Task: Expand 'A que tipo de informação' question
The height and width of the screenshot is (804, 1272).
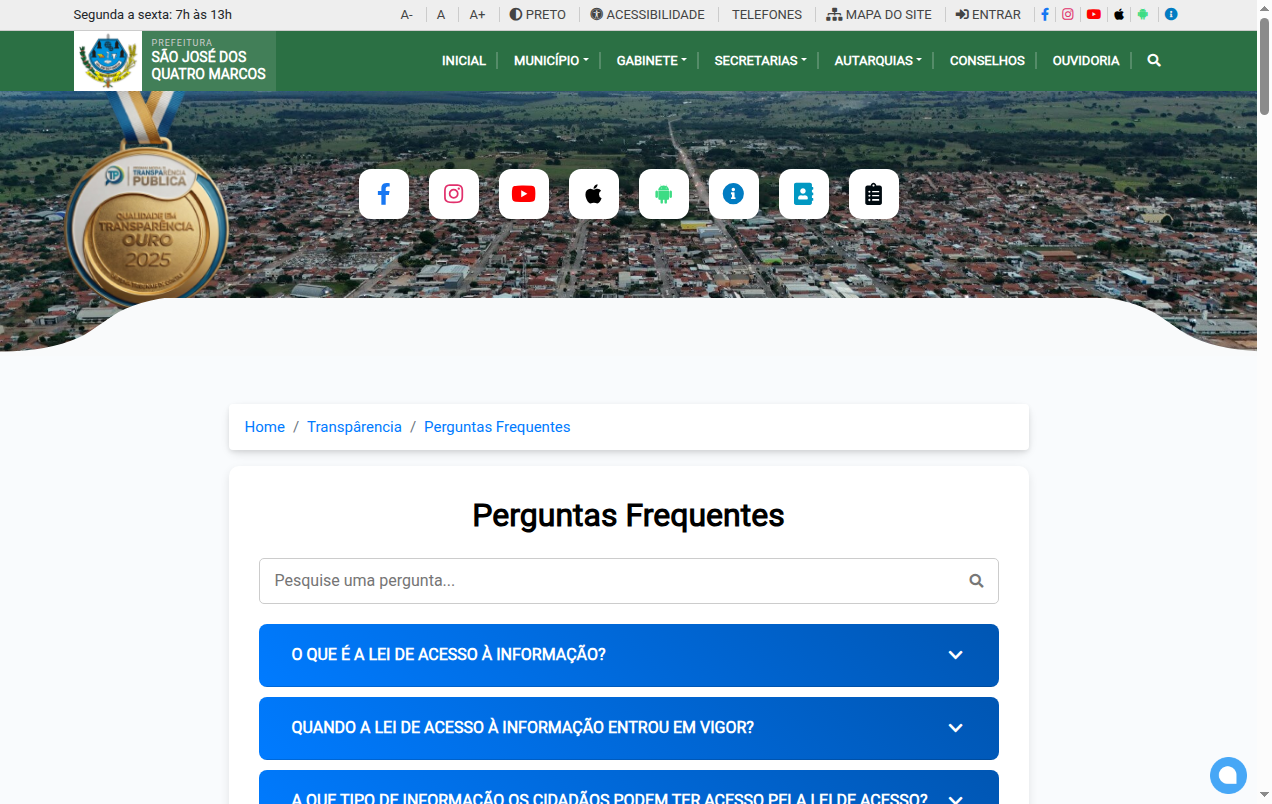Action: (629, 788)
